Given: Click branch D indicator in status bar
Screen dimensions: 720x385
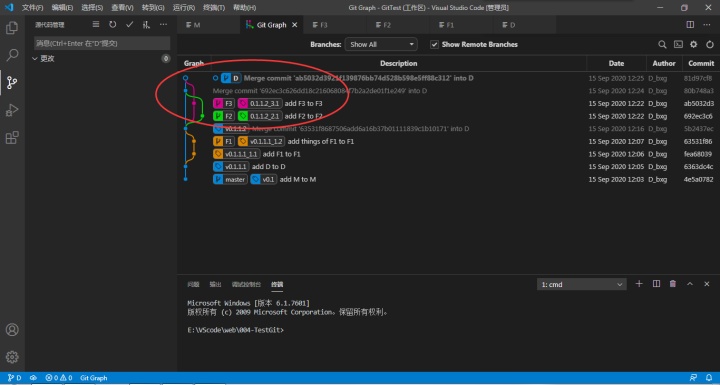Looking at the screenshot, I should [15, 378].
